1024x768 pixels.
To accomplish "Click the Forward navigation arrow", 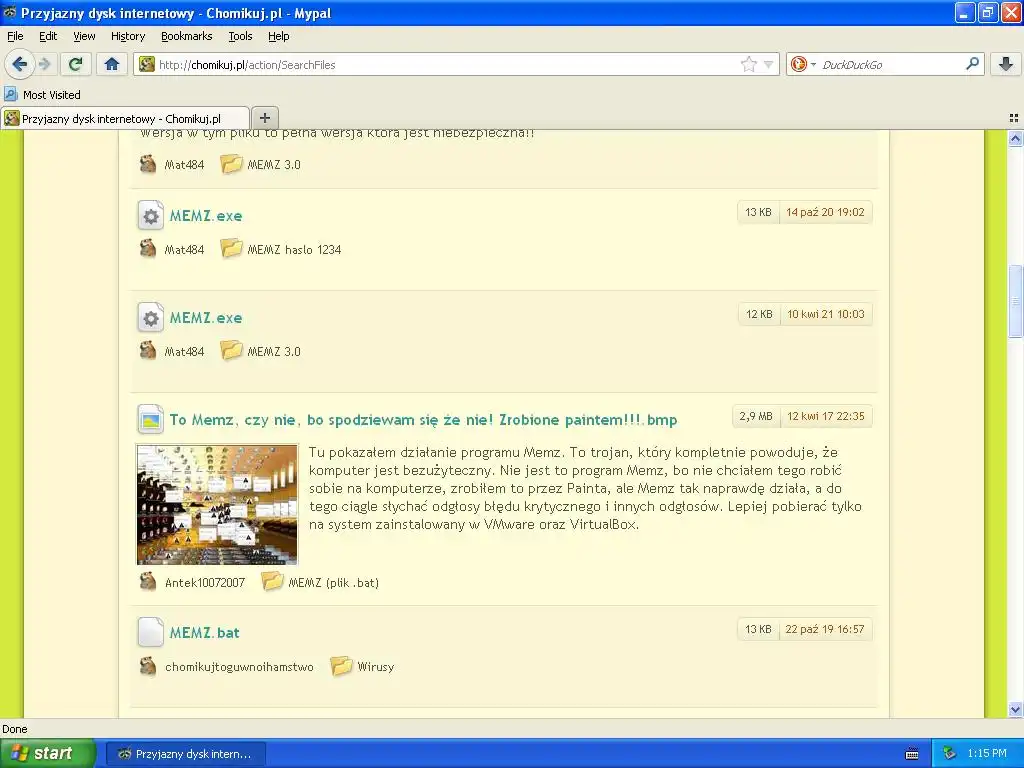I will point(44,64).
